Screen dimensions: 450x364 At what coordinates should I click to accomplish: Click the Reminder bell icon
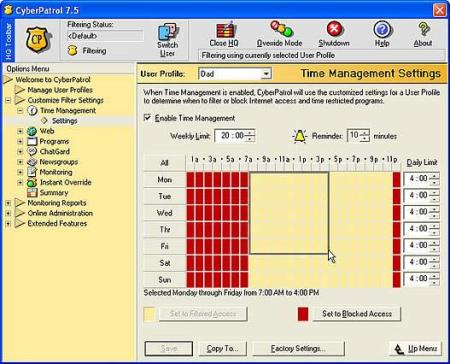point(300,136)
